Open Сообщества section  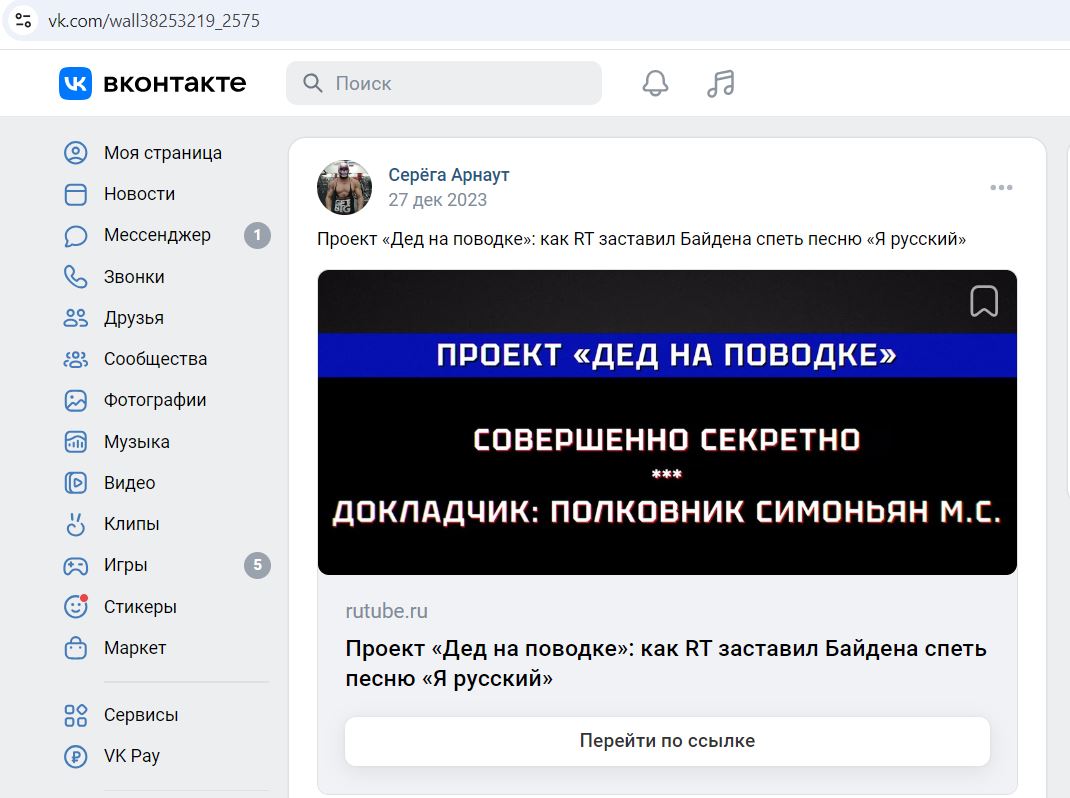point(156,359)
